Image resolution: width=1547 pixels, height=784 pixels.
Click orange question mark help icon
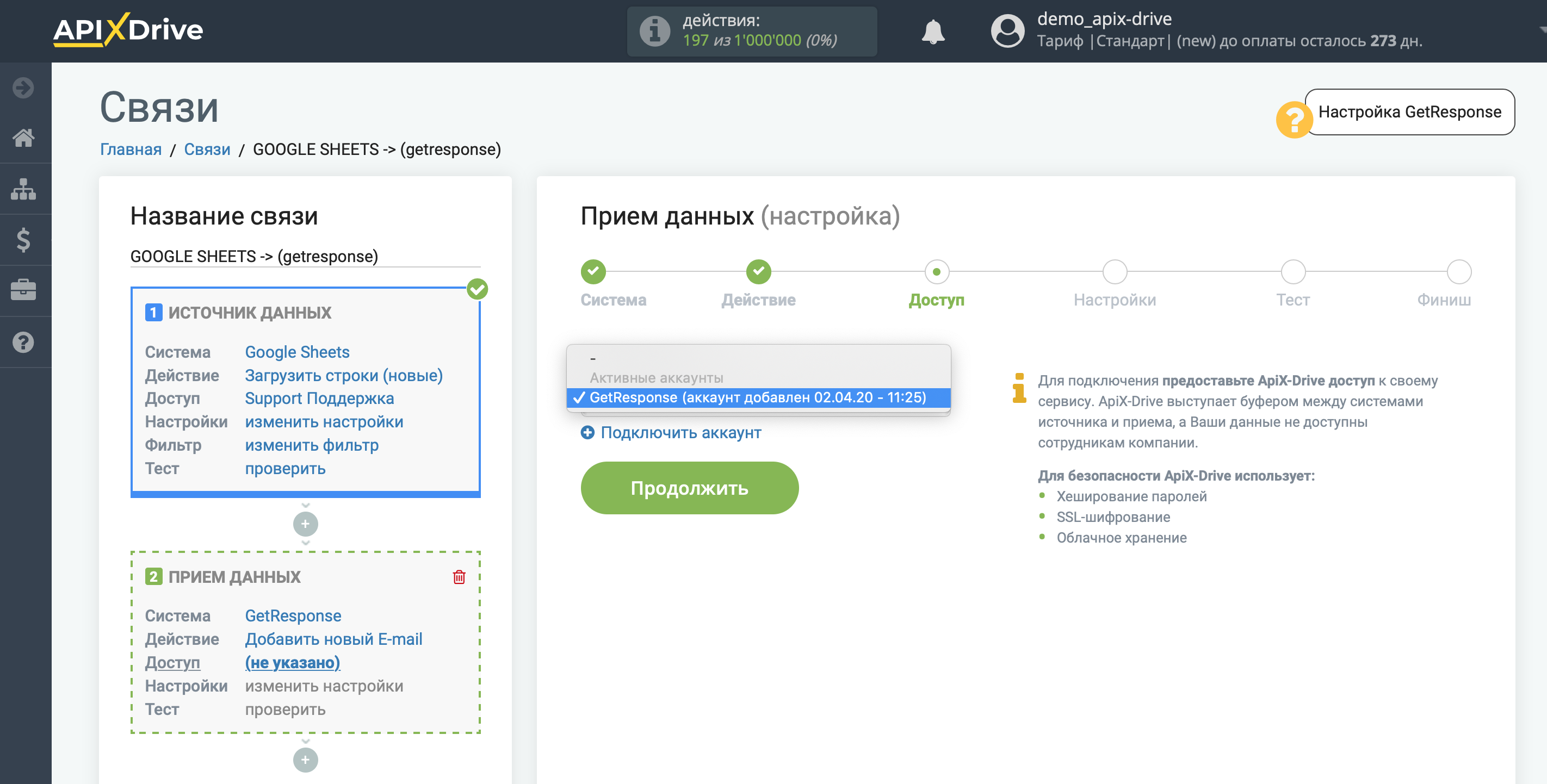[x=1293, y=120]
